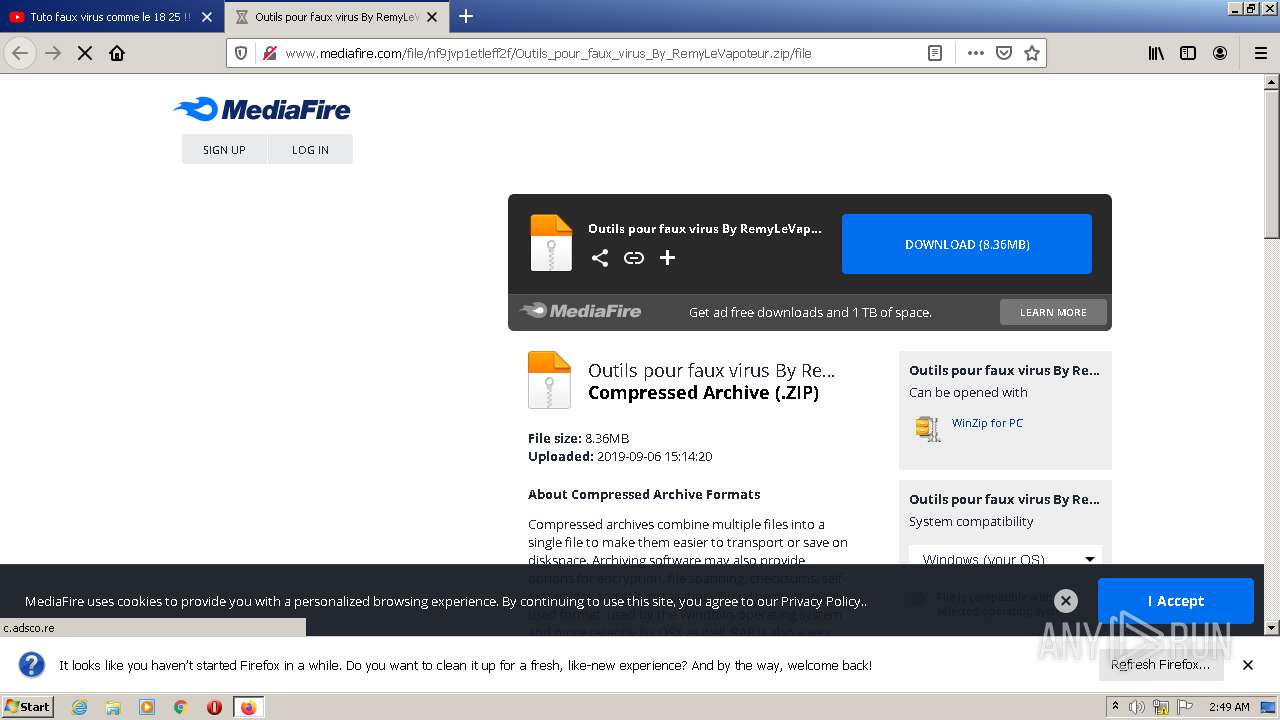Show sidebars icon
Screen dimensions: 1280x720
tap(1188, 53)
